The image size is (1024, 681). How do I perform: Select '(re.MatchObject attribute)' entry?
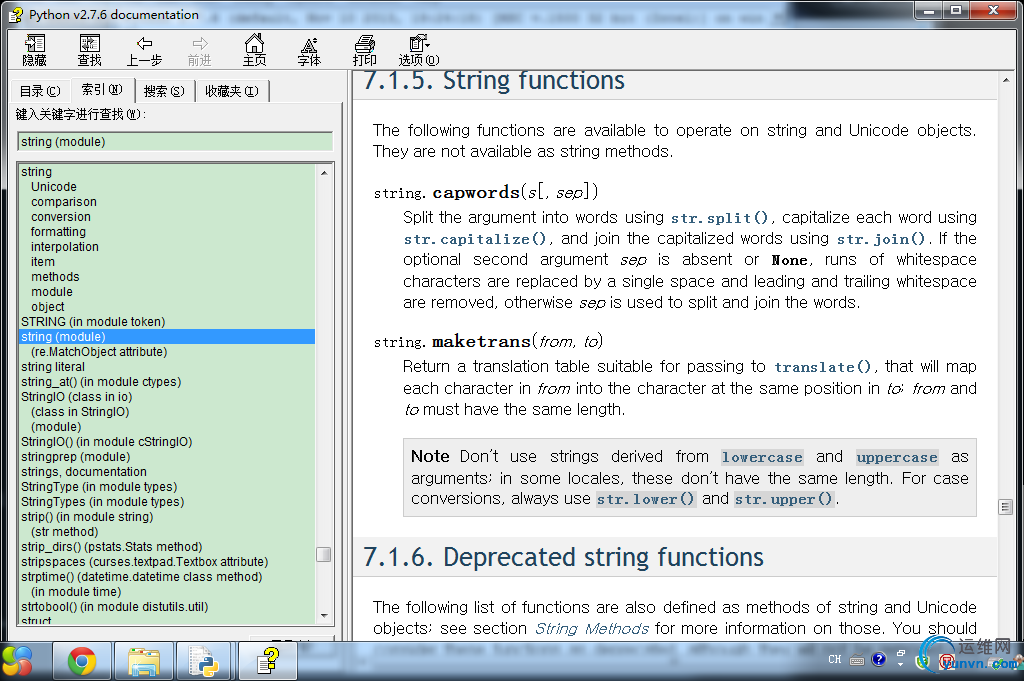99,352
